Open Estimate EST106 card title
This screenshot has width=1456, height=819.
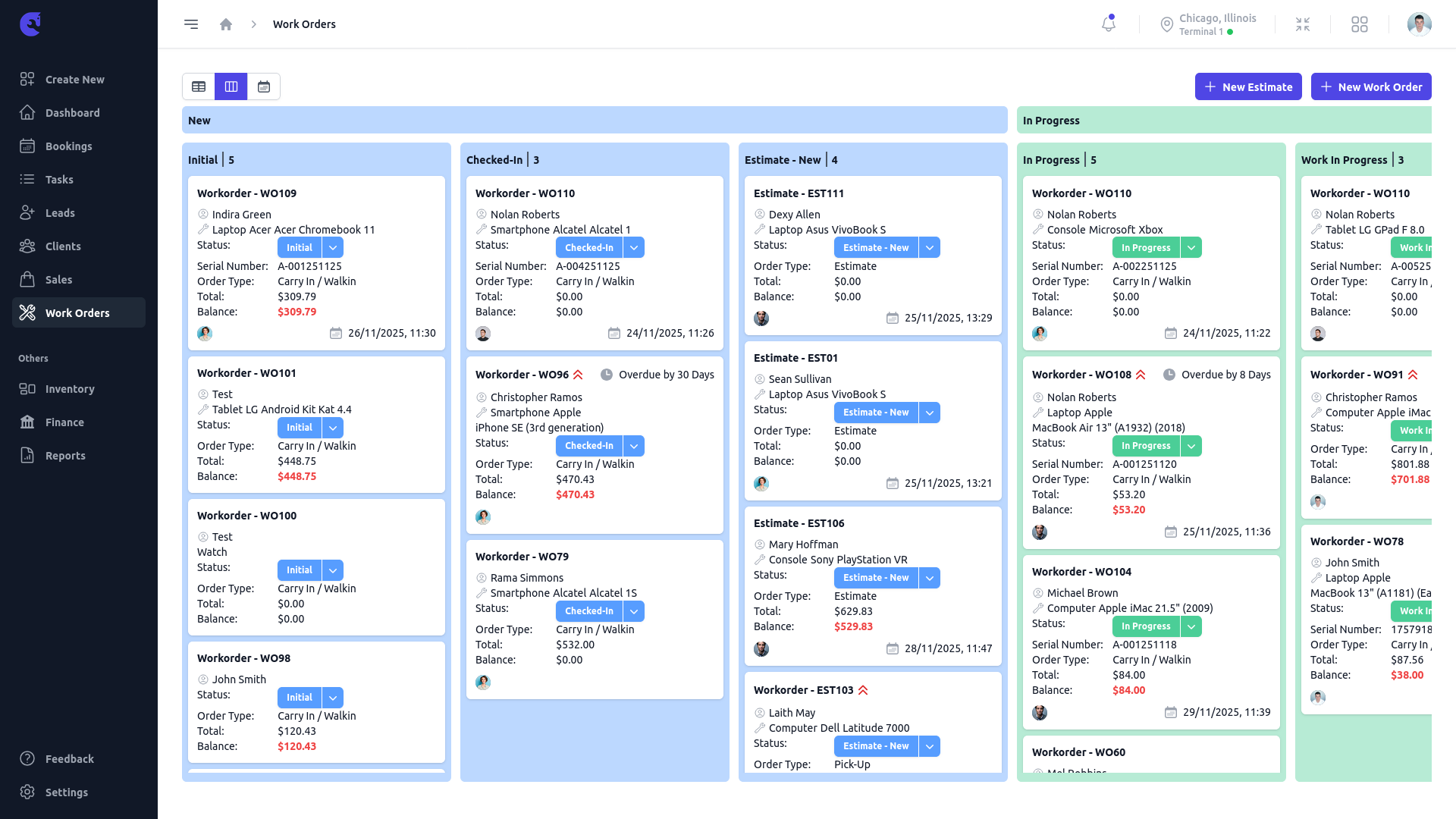[x=799, y=523]
